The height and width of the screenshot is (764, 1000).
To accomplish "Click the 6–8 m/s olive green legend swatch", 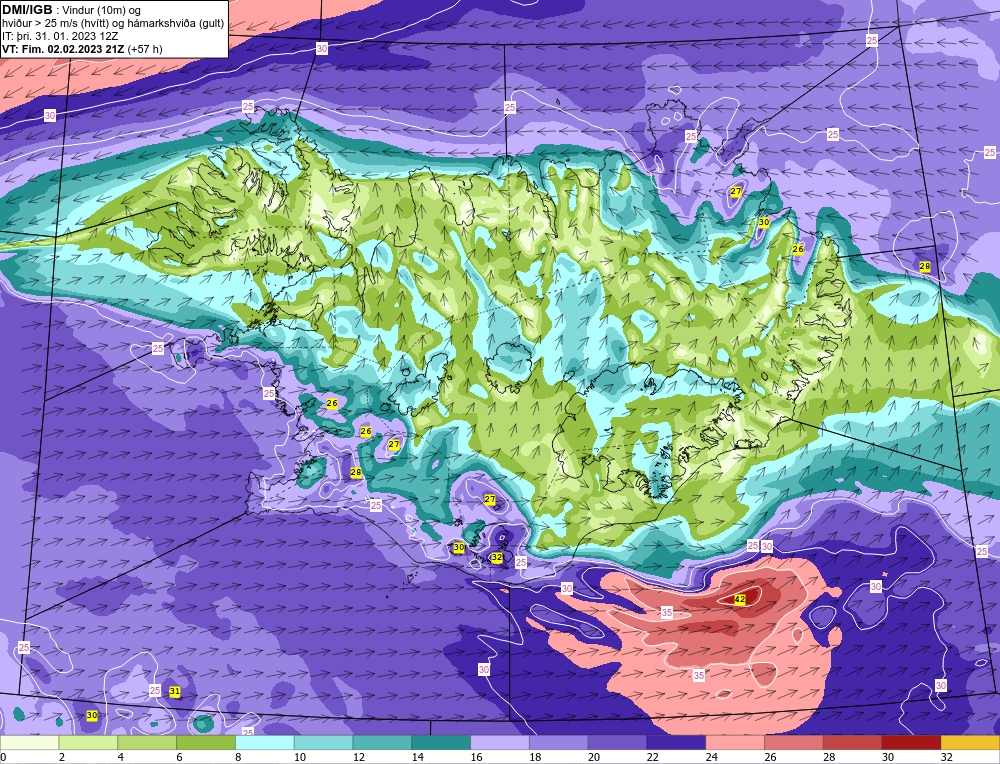I will [x=206, y=742].
